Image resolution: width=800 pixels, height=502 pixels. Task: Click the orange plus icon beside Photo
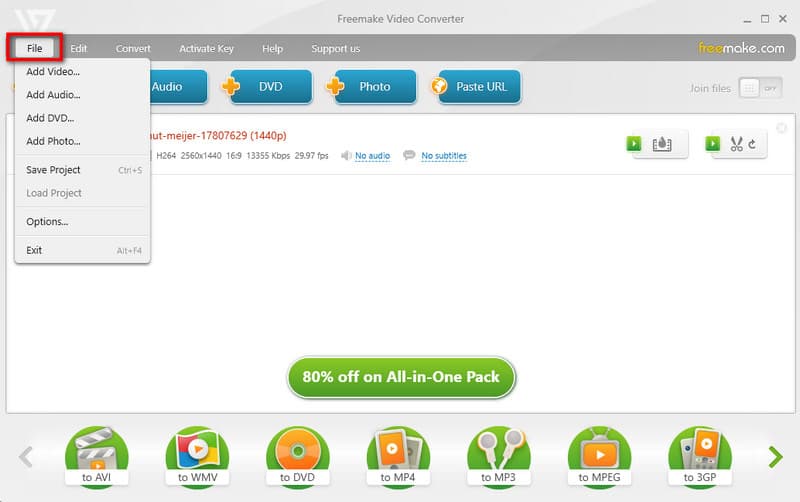click(335, 86)
